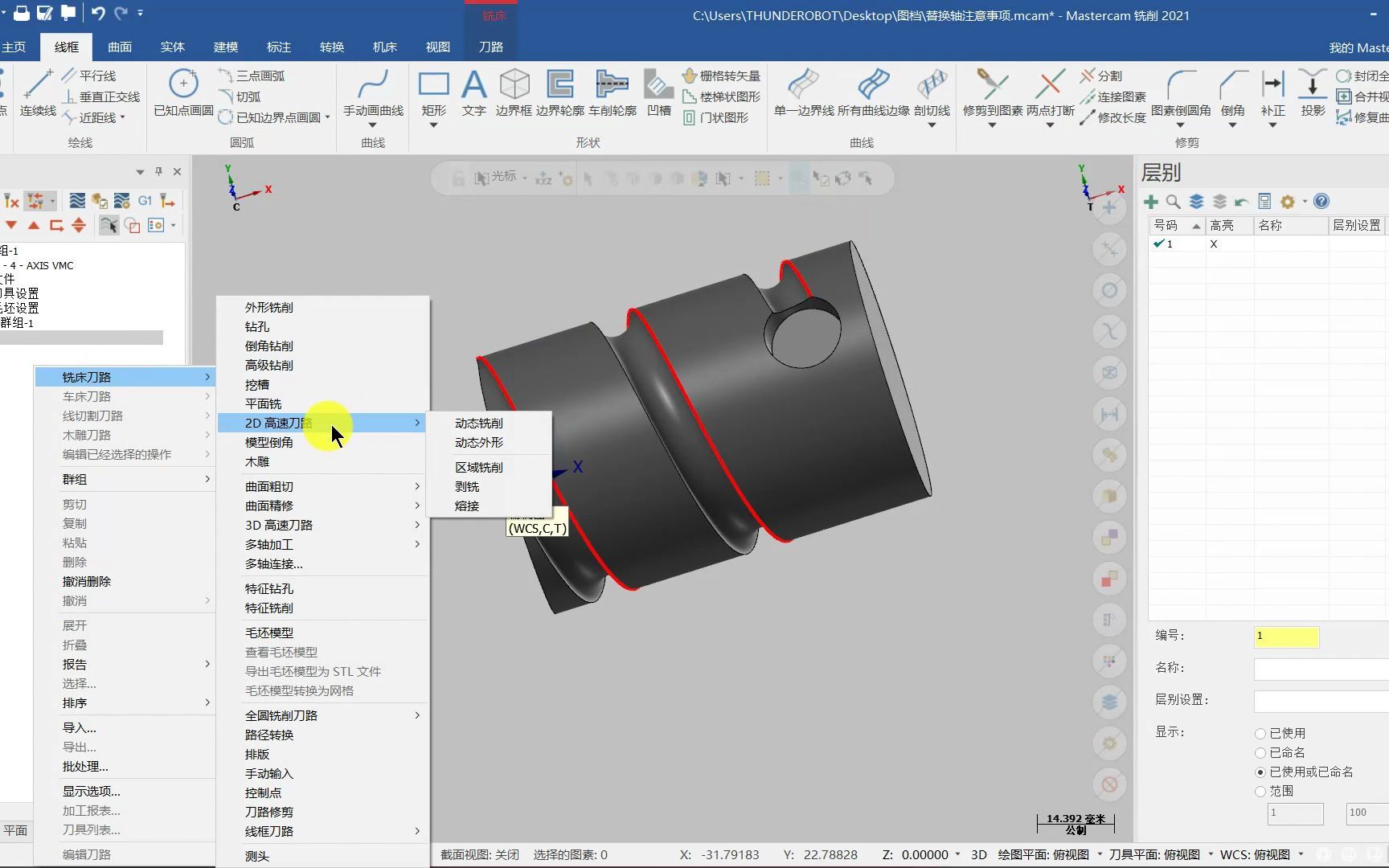This screenshot has height=868, width=1389.
Task: Click the 两点打断 break tool icon
Action: click(1050, 85)
